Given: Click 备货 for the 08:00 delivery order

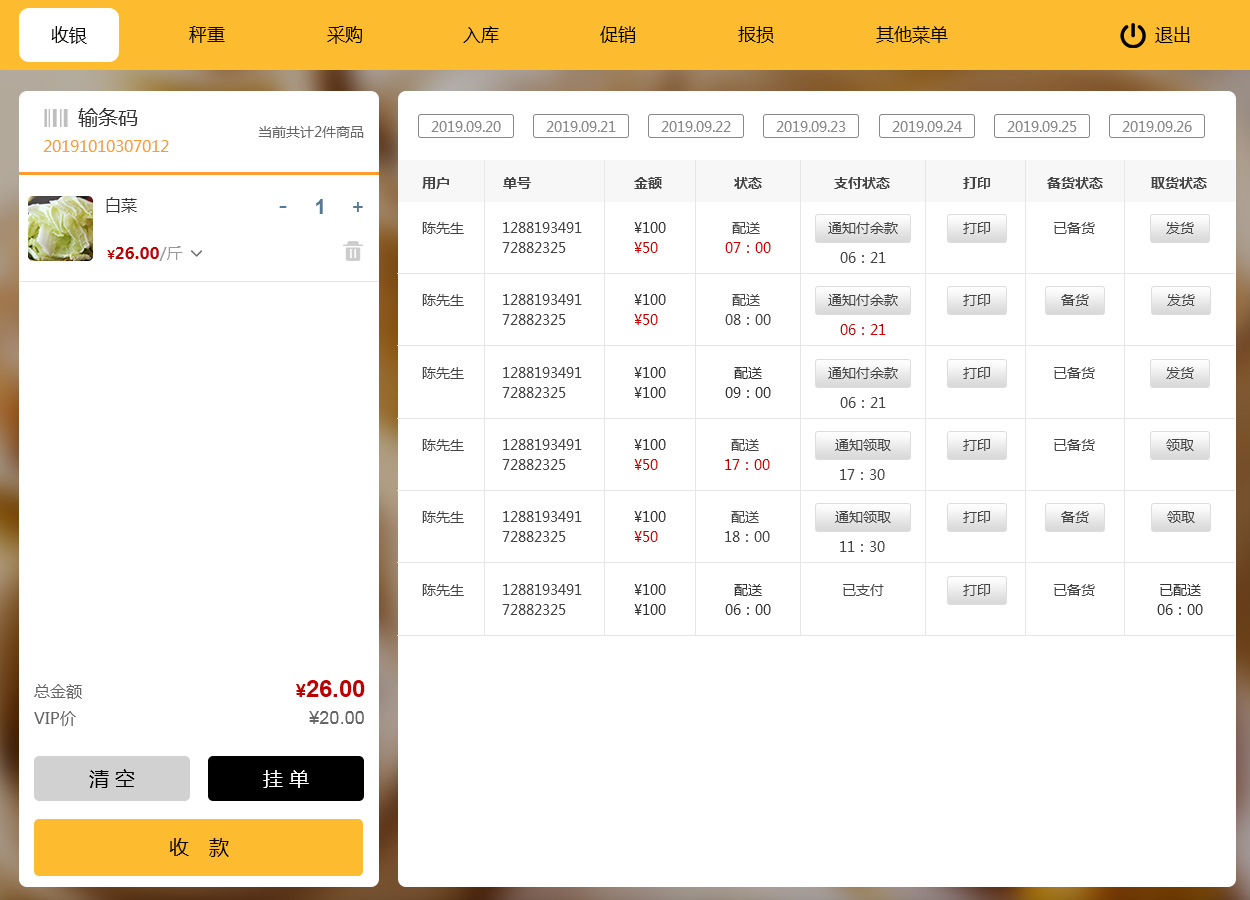Looking at the screenshot, I should [x=1074, y=300].
